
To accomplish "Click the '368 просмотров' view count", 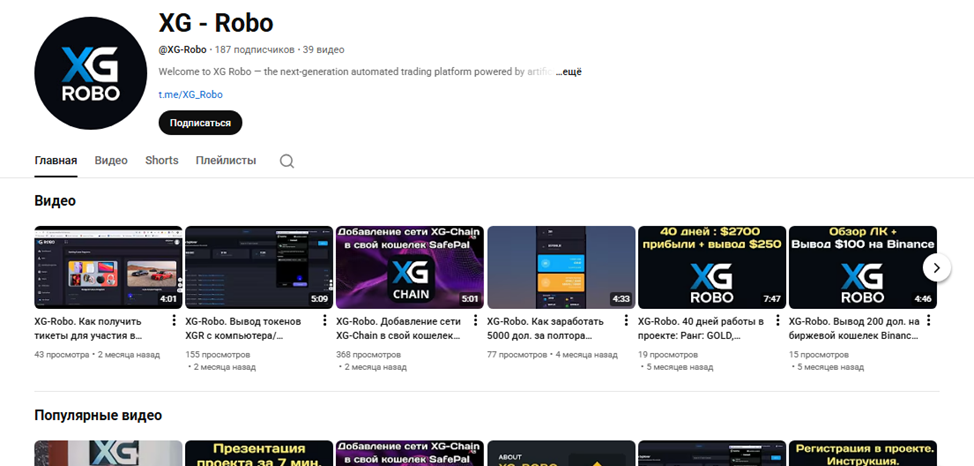I will pyautogui.click(x=368, y=355).
